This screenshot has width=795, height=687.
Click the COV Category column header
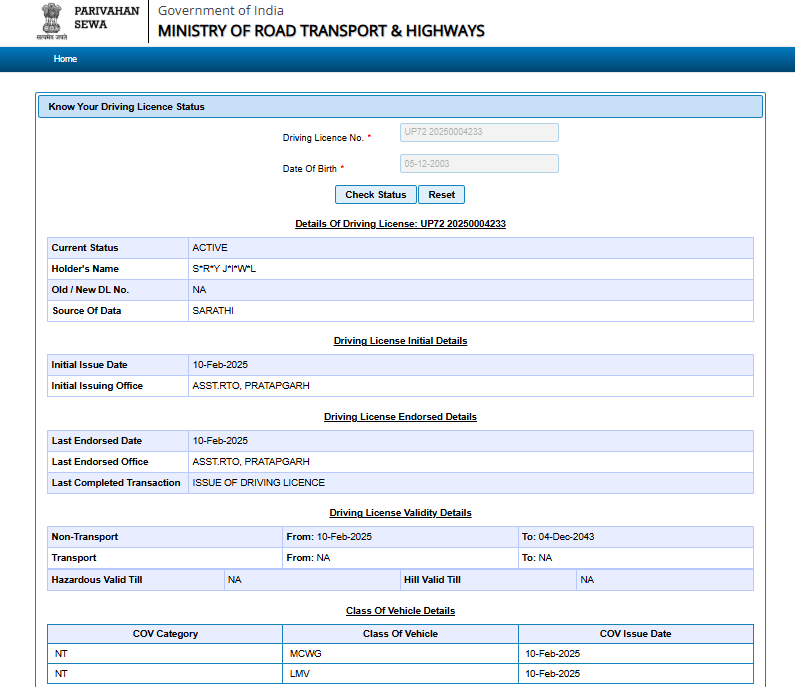[x=165, y=634]
